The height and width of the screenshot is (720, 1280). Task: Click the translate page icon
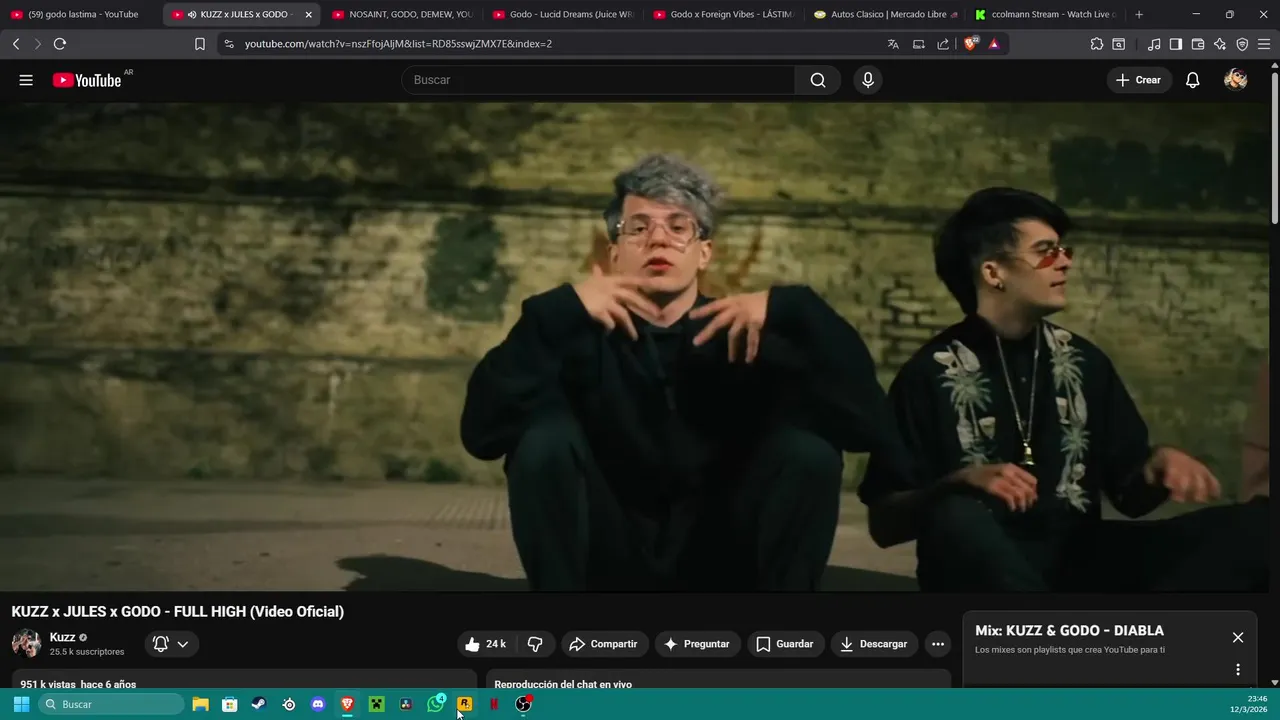pos(893,44)
